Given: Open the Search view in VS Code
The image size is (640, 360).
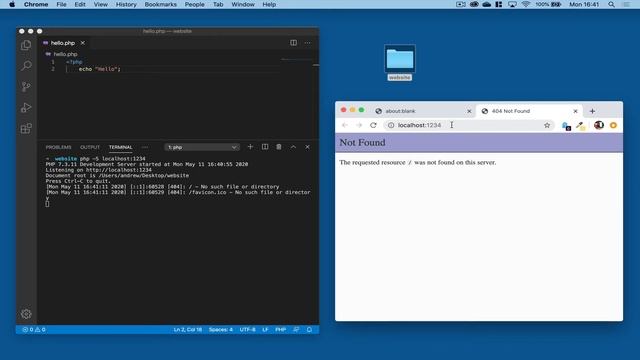Looking at the screenshot, I should pos(26,66).
